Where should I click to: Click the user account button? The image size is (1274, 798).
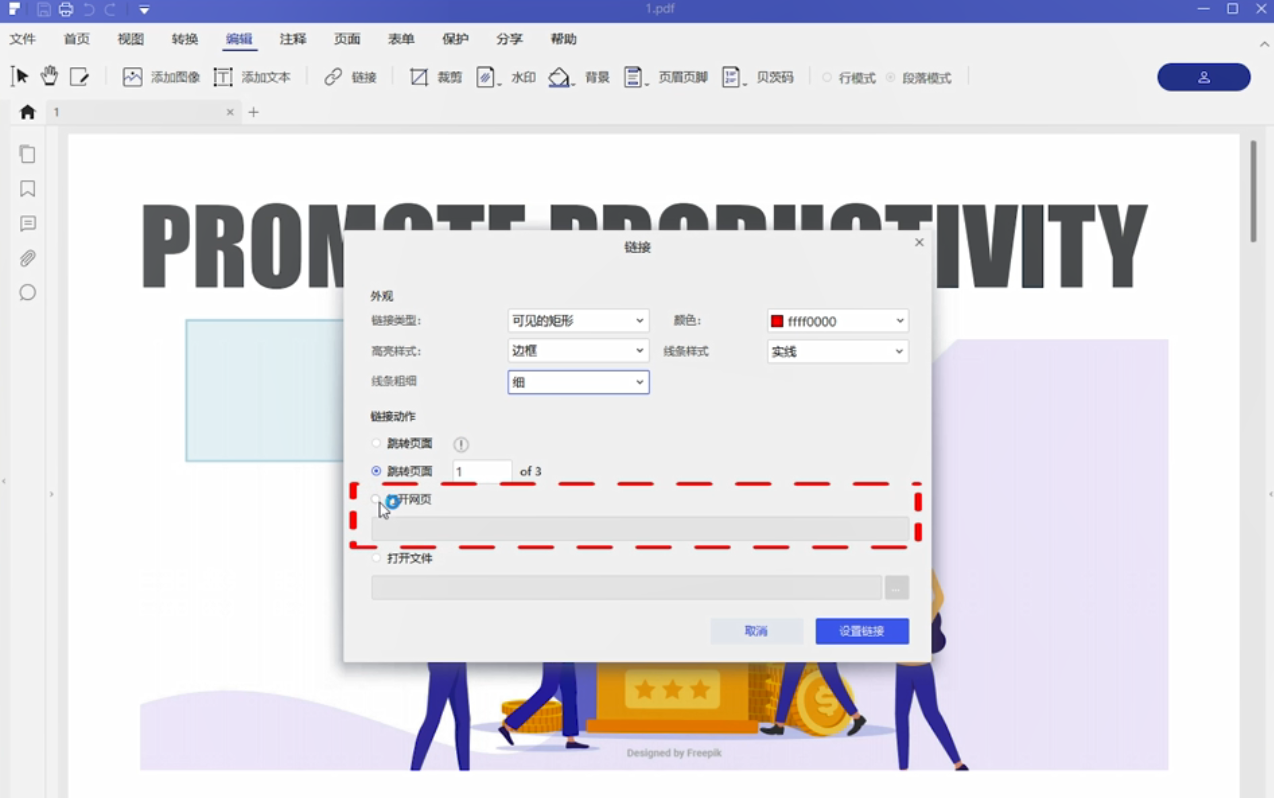tap(1203, 77)
